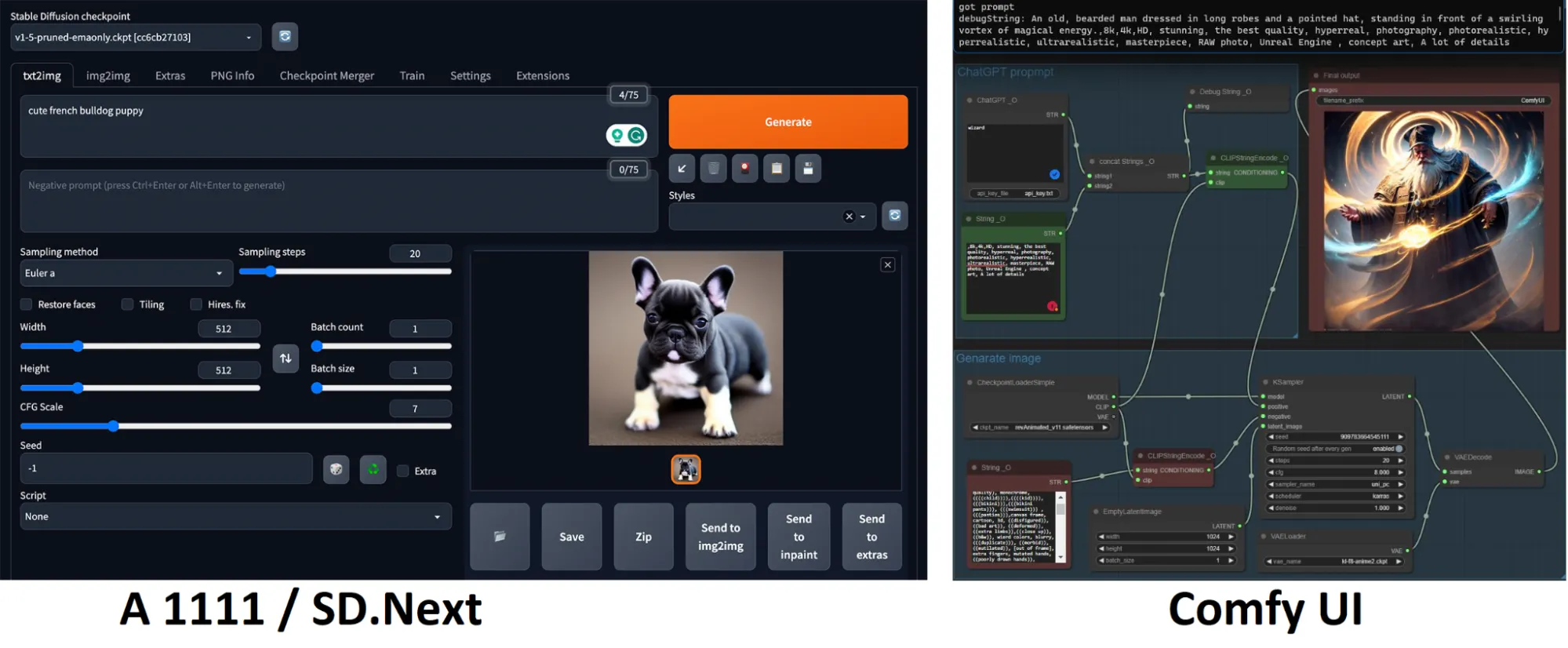Check the Extra seed checkbox
Viewport: 1568px width, 648px height.
pos(403,471)
